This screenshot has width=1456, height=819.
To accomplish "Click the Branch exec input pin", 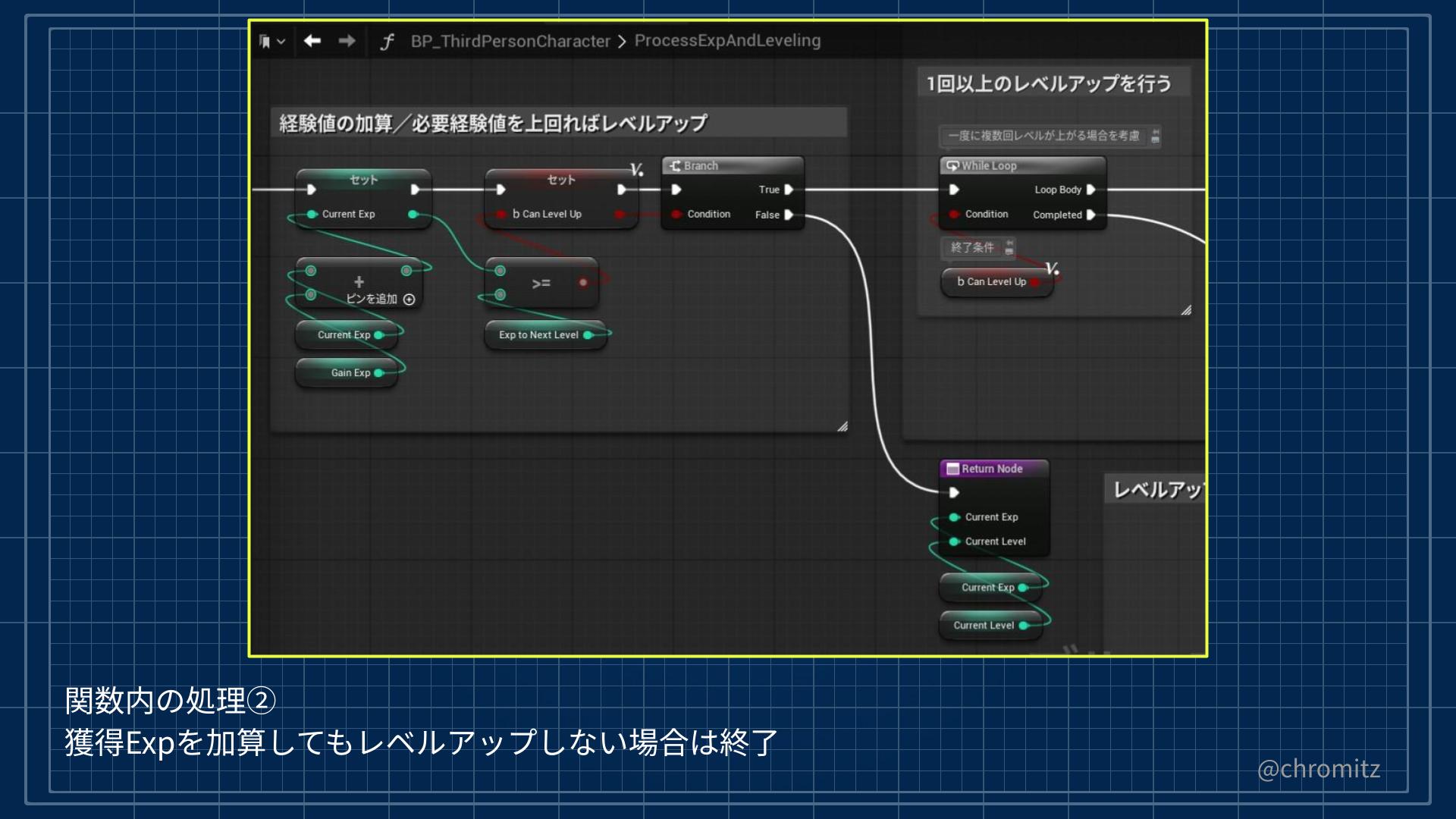I will point(676,190).
